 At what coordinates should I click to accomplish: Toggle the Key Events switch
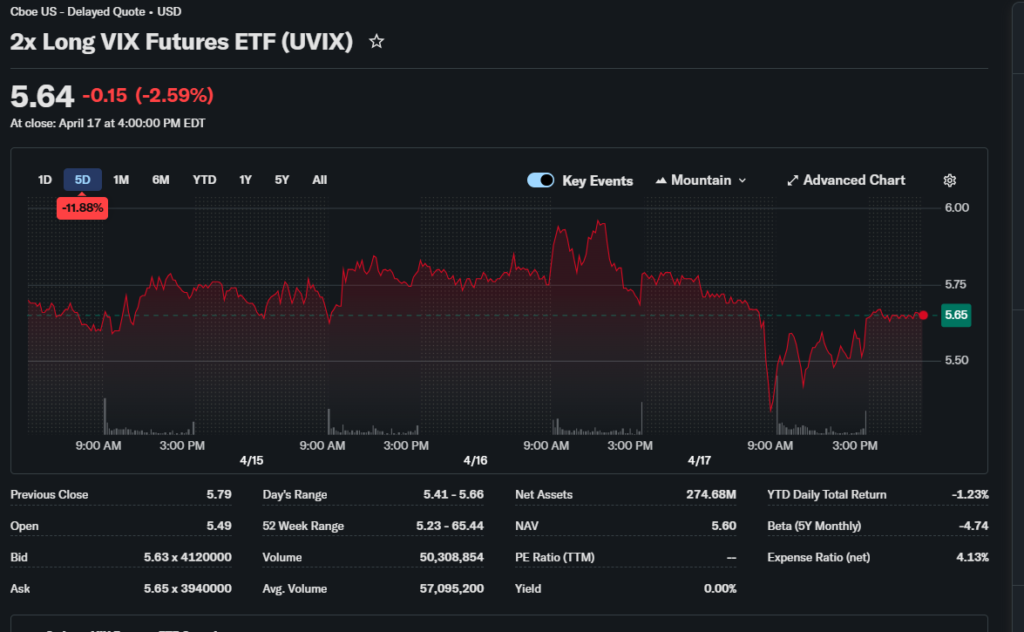click(x=541, y=181)
